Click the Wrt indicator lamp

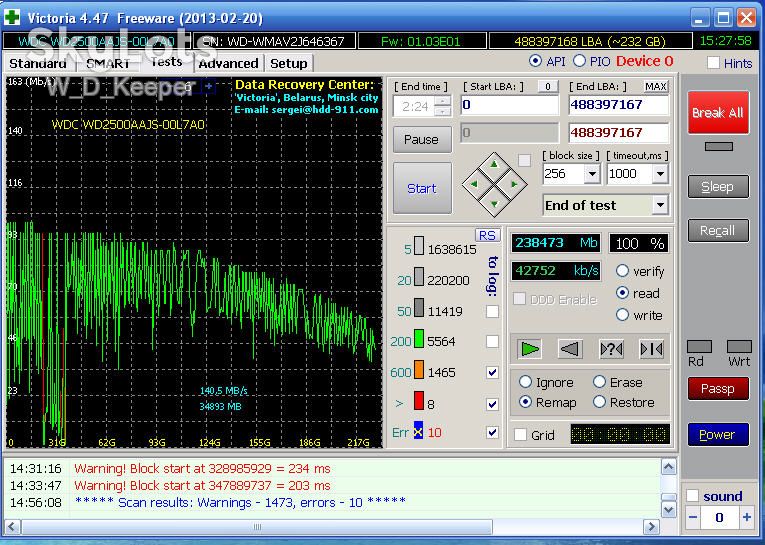pyautogui.click(x=739, y=346)
